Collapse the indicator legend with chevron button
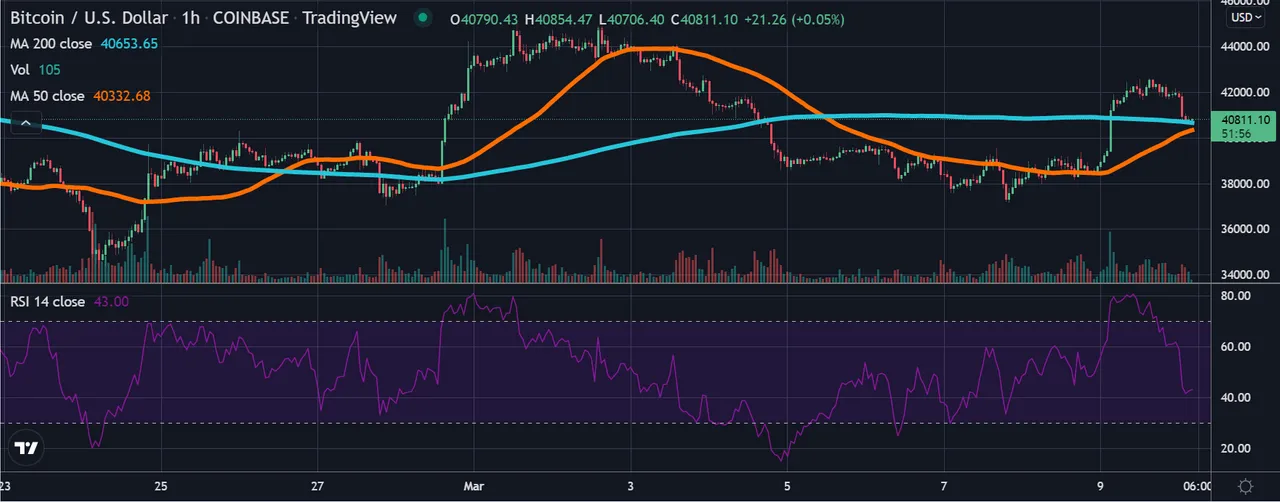 (28, 123)
